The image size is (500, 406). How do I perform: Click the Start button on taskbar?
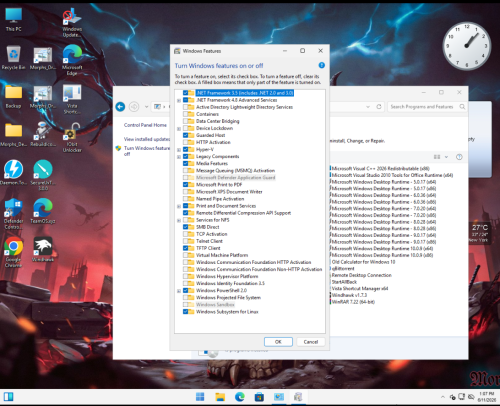tap(200, 397)
